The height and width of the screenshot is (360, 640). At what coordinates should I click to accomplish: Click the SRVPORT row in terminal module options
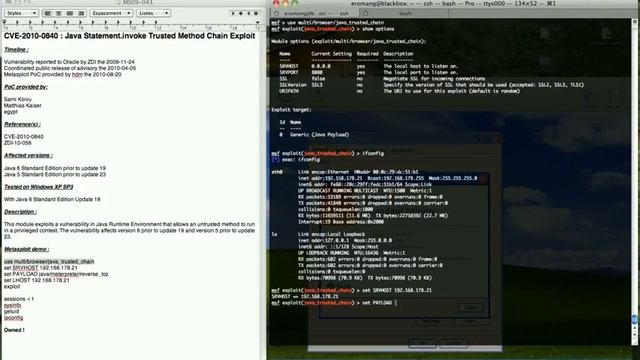(369, 72)
